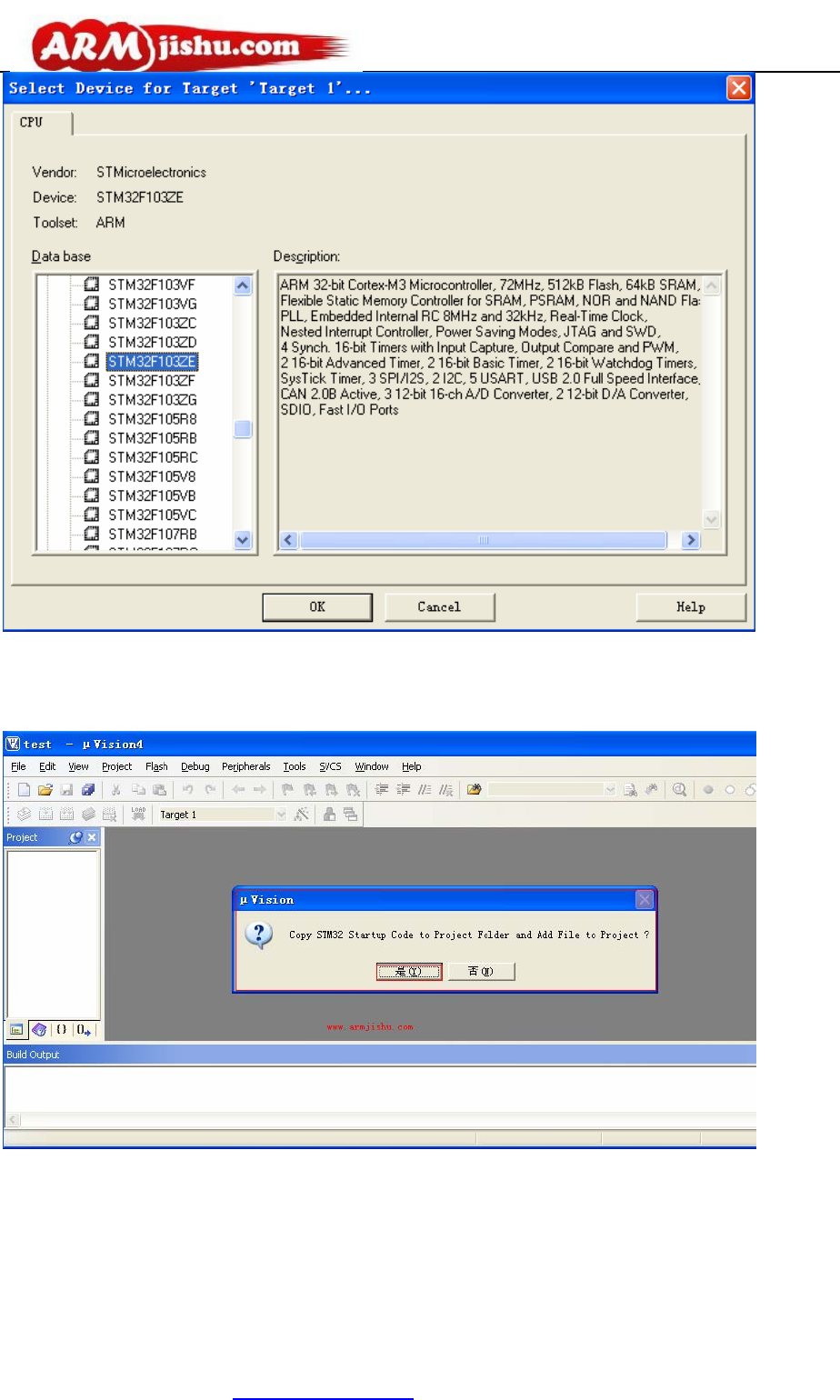840x1400 pixels.
Task: Toggle bookmark using first bookmark flag icon
Action: [287, 790]
